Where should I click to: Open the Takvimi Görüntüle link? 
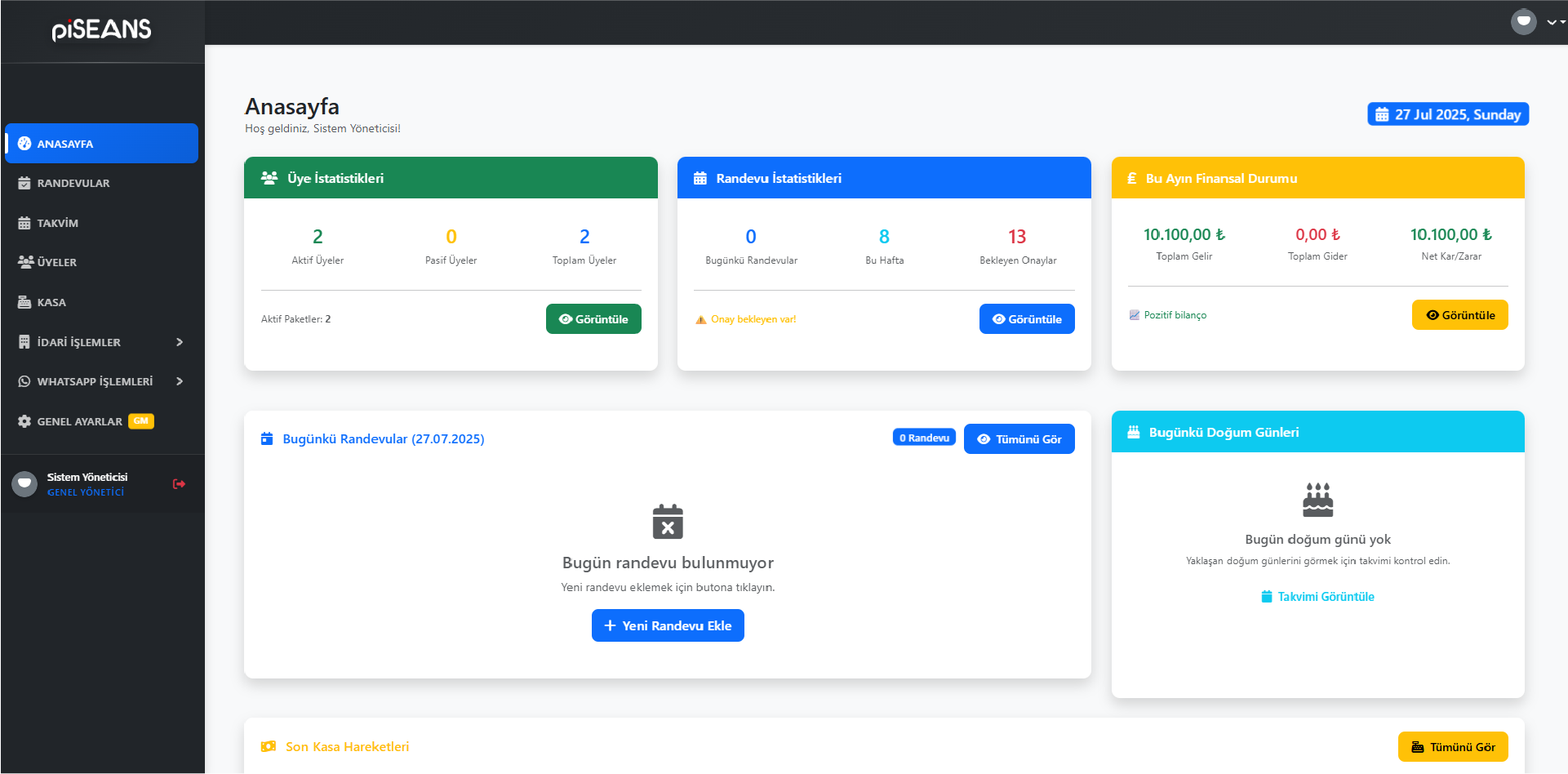click(x=1317, y=596)
